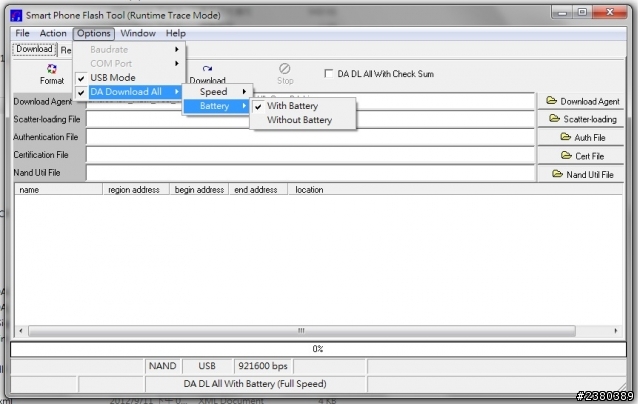
Task: Close the Options menu
Action: (94, 33)
